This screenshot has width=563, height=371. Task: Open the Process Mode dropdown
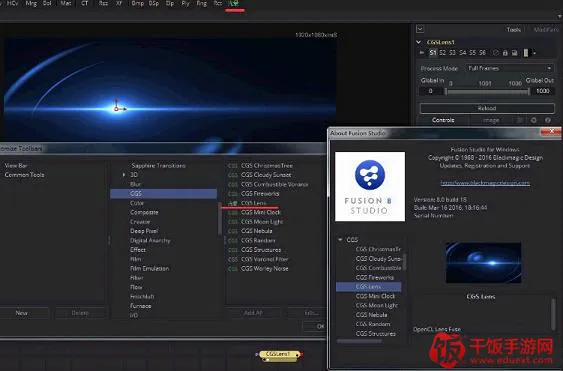tap(510, 68)
